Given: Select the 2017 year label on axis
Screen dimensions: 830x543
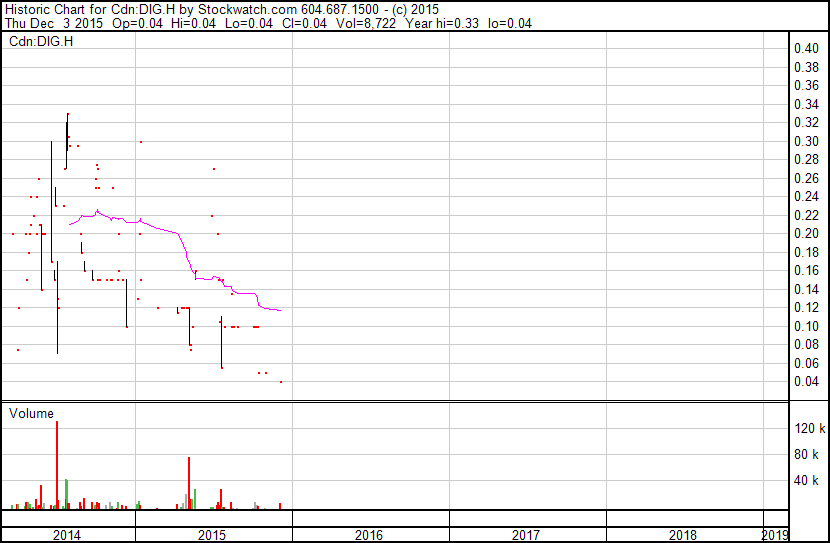Looking at the screenshot, I should tap(526, 535).
